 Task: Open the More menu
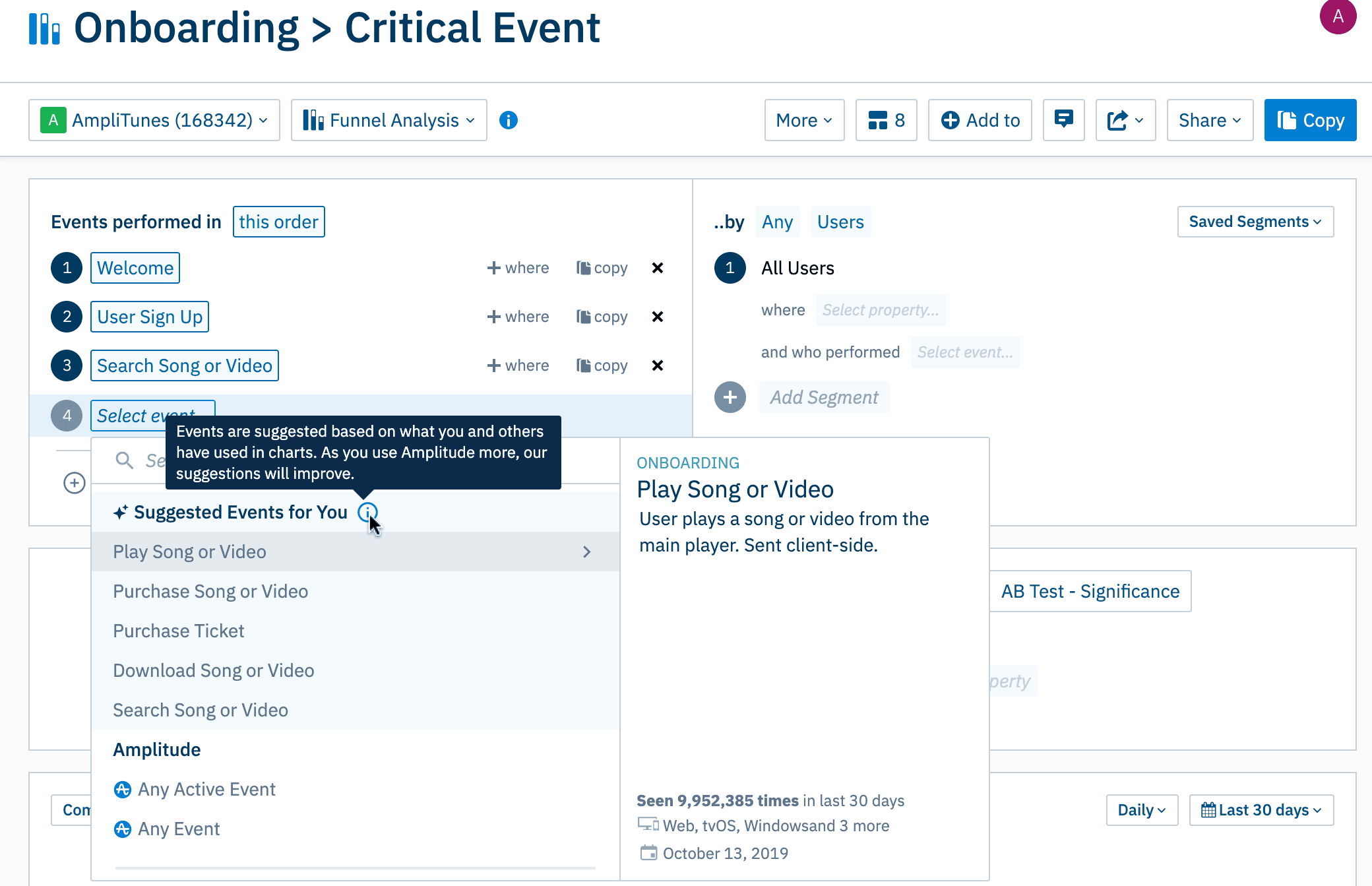click(804, 120)
